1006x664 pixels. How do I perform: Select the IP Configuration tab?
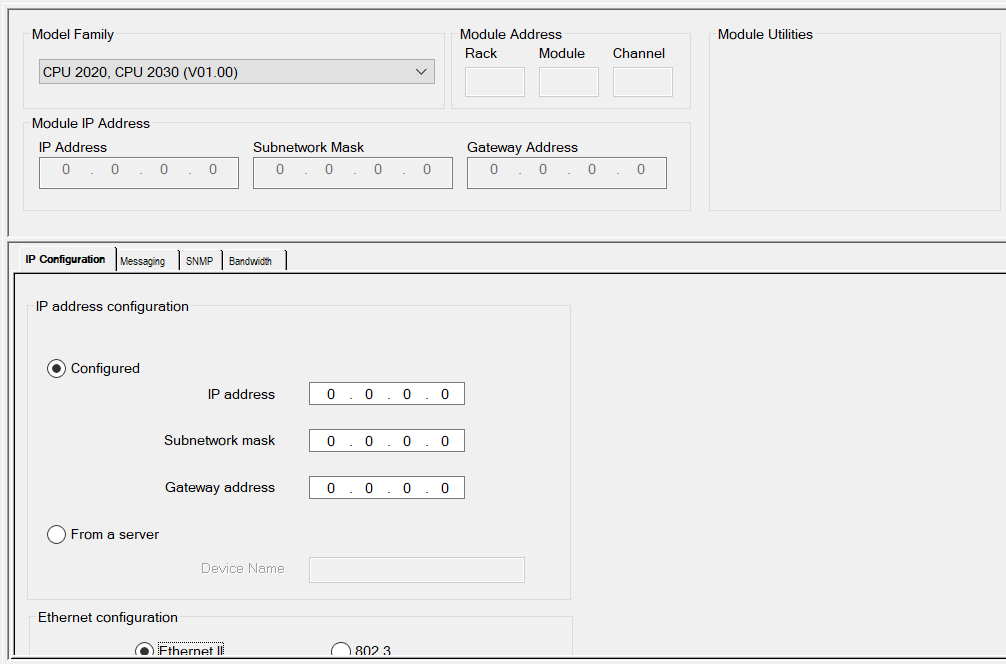click(65, 260)
